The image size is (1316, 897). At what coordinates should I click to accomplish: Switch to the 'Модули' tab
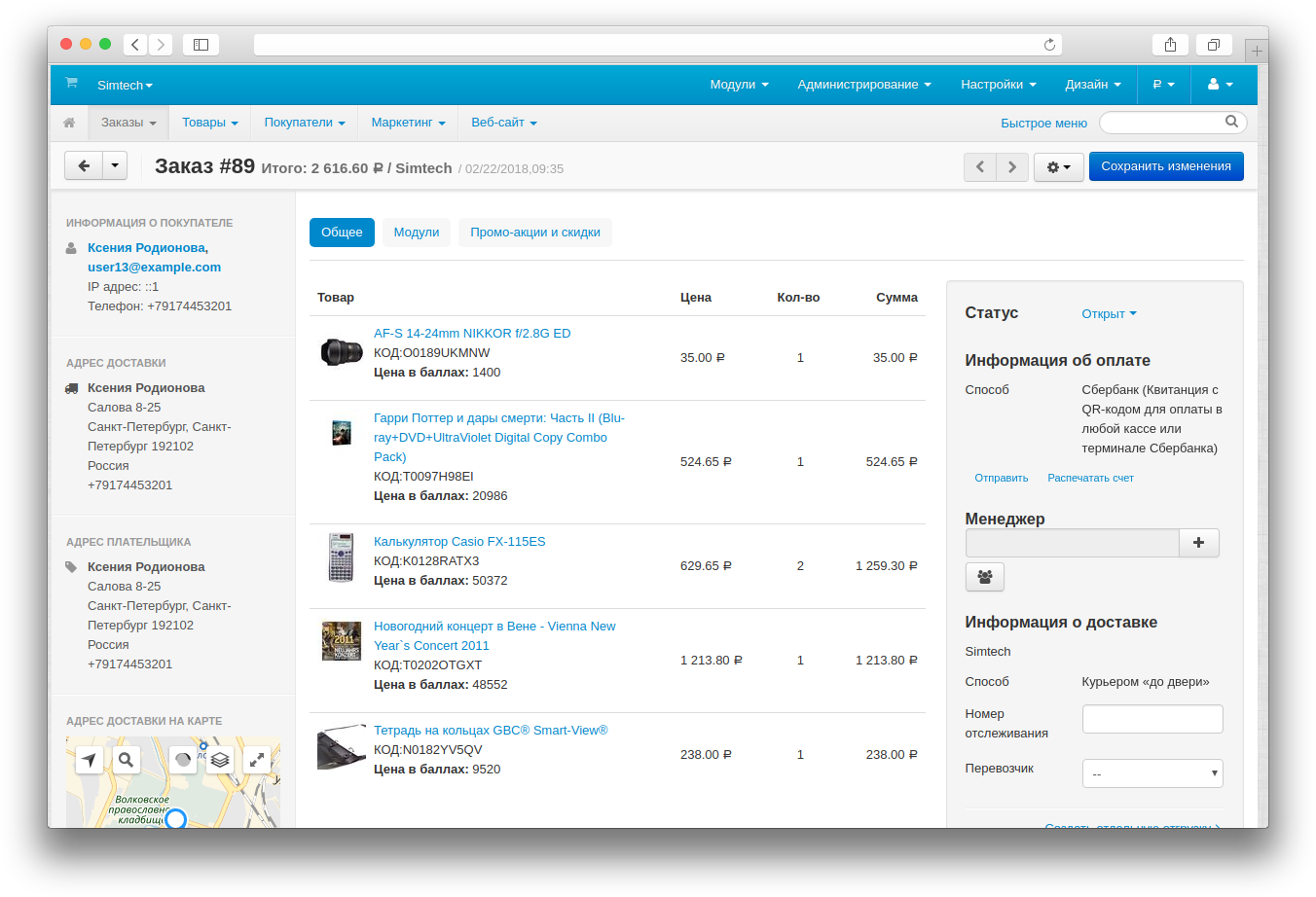(x=417, y=233)
